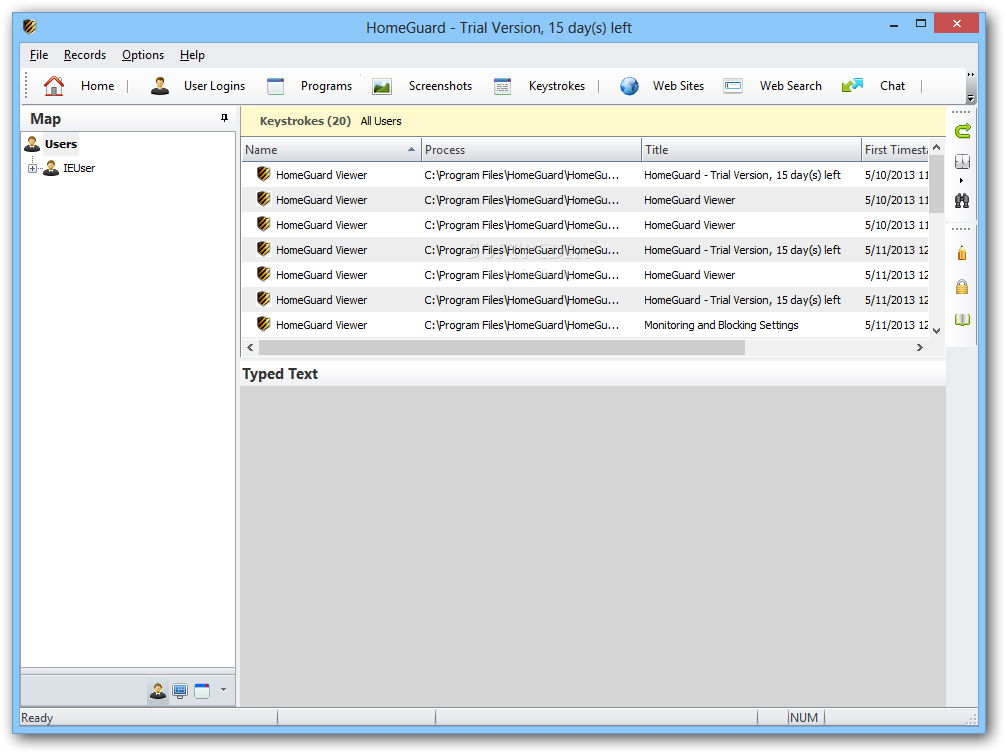Click the orange pencil icon
This screenshot has width=1006, height=754.
(x=962, y=253)
